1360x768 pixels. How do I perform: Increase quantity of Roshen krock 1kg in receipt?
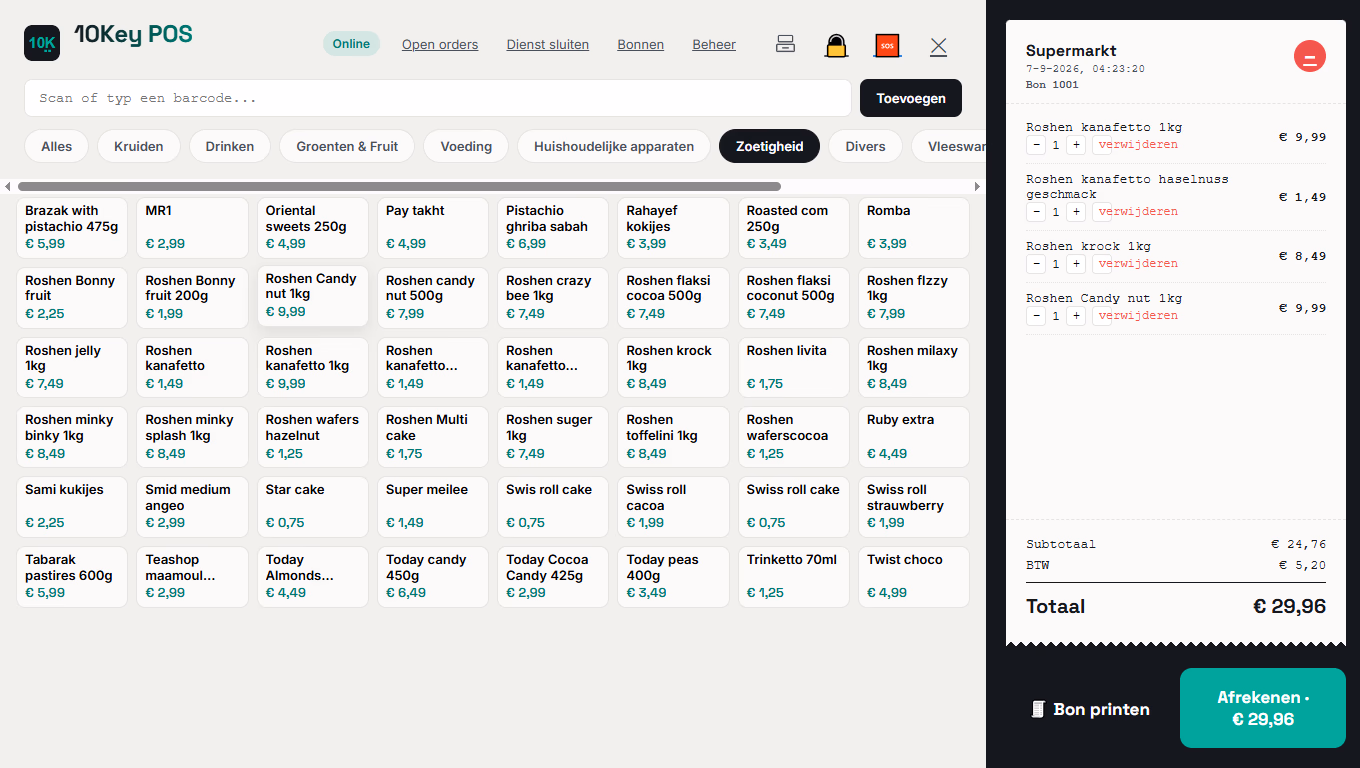(x=1075, y=264)
